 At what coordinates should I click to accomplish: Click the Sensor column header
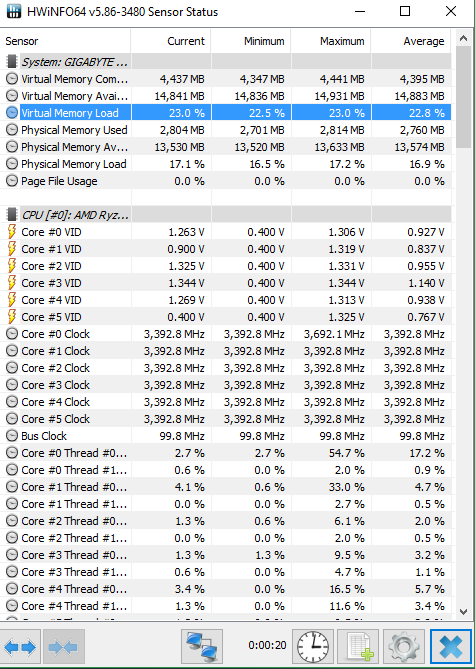click(65, 41)
